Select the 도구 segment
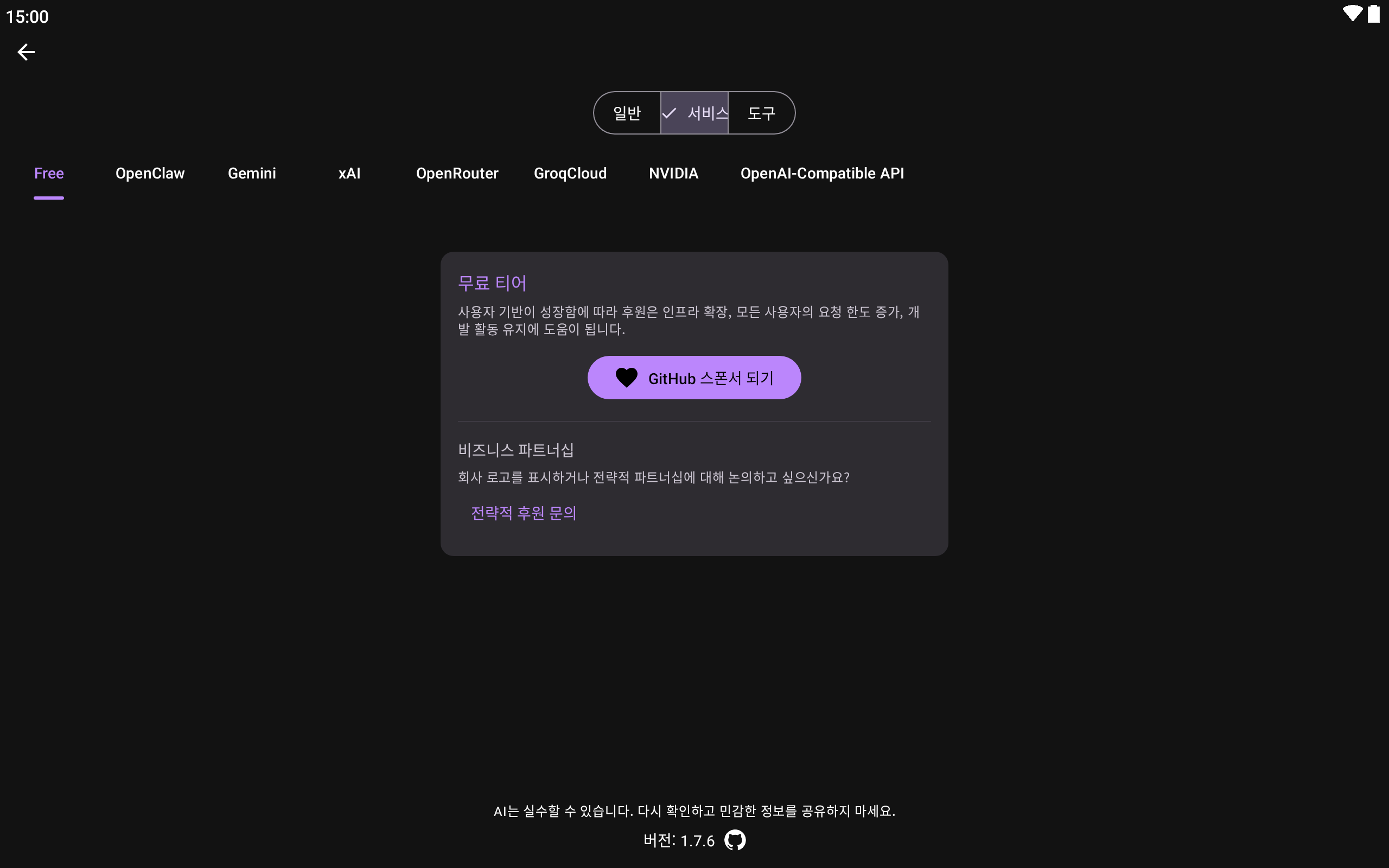1389x868 pixels. [x=761, y=113]
